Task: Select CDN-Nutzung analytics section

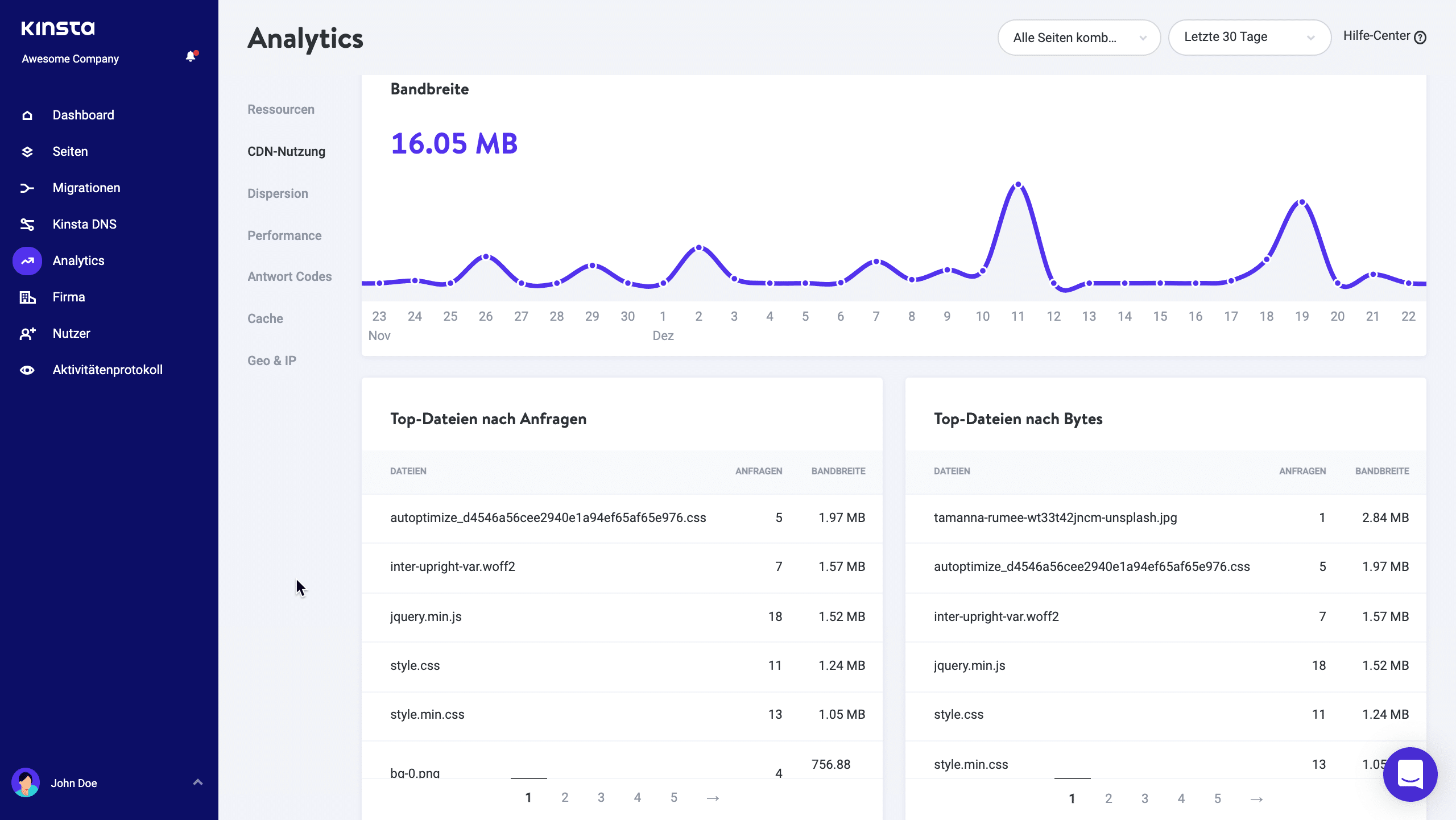Action: (287, 151)
